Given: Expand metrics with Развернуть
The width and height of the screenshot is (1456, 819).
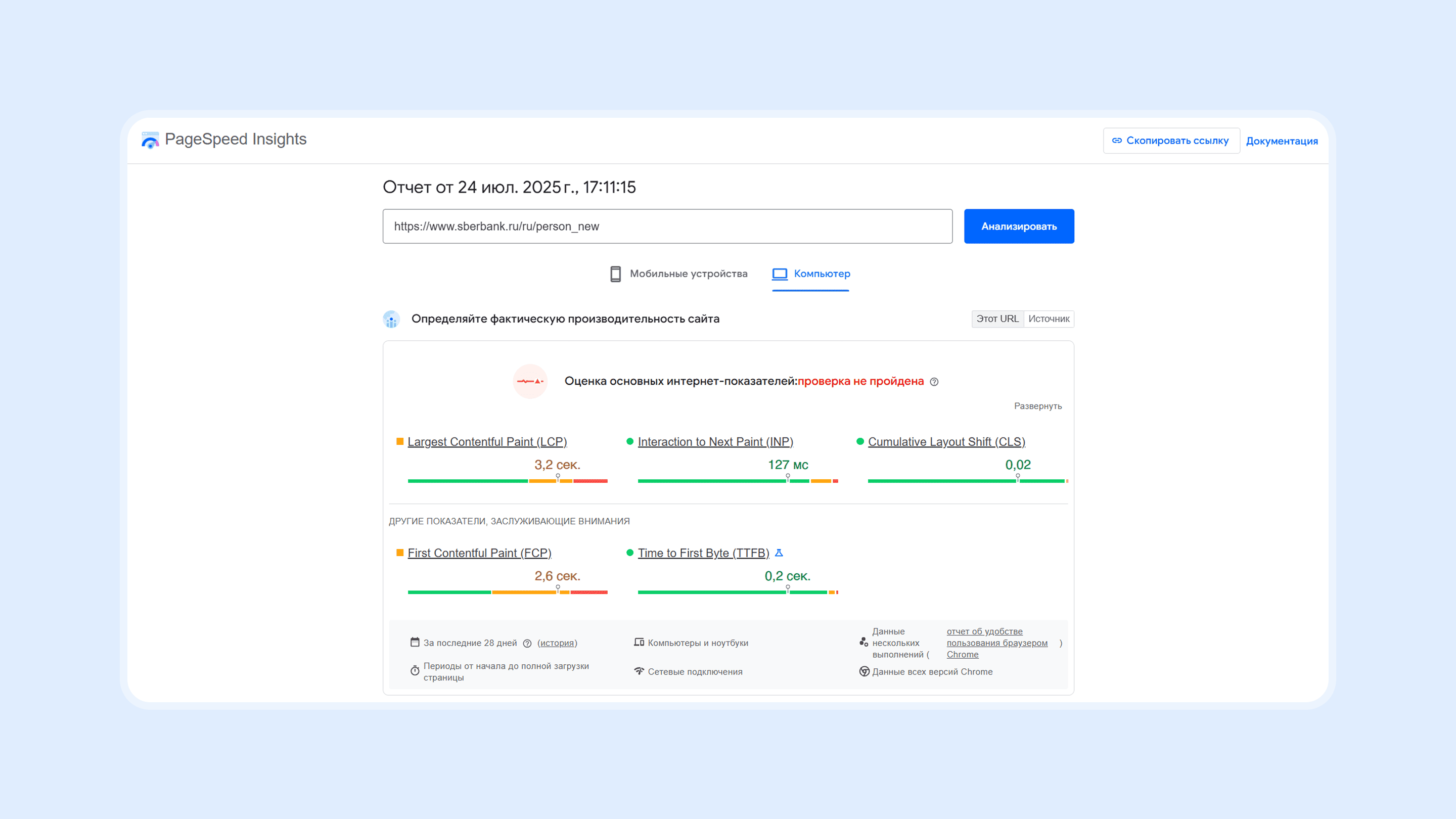Looking at the screenshot, I should 1038,406.
